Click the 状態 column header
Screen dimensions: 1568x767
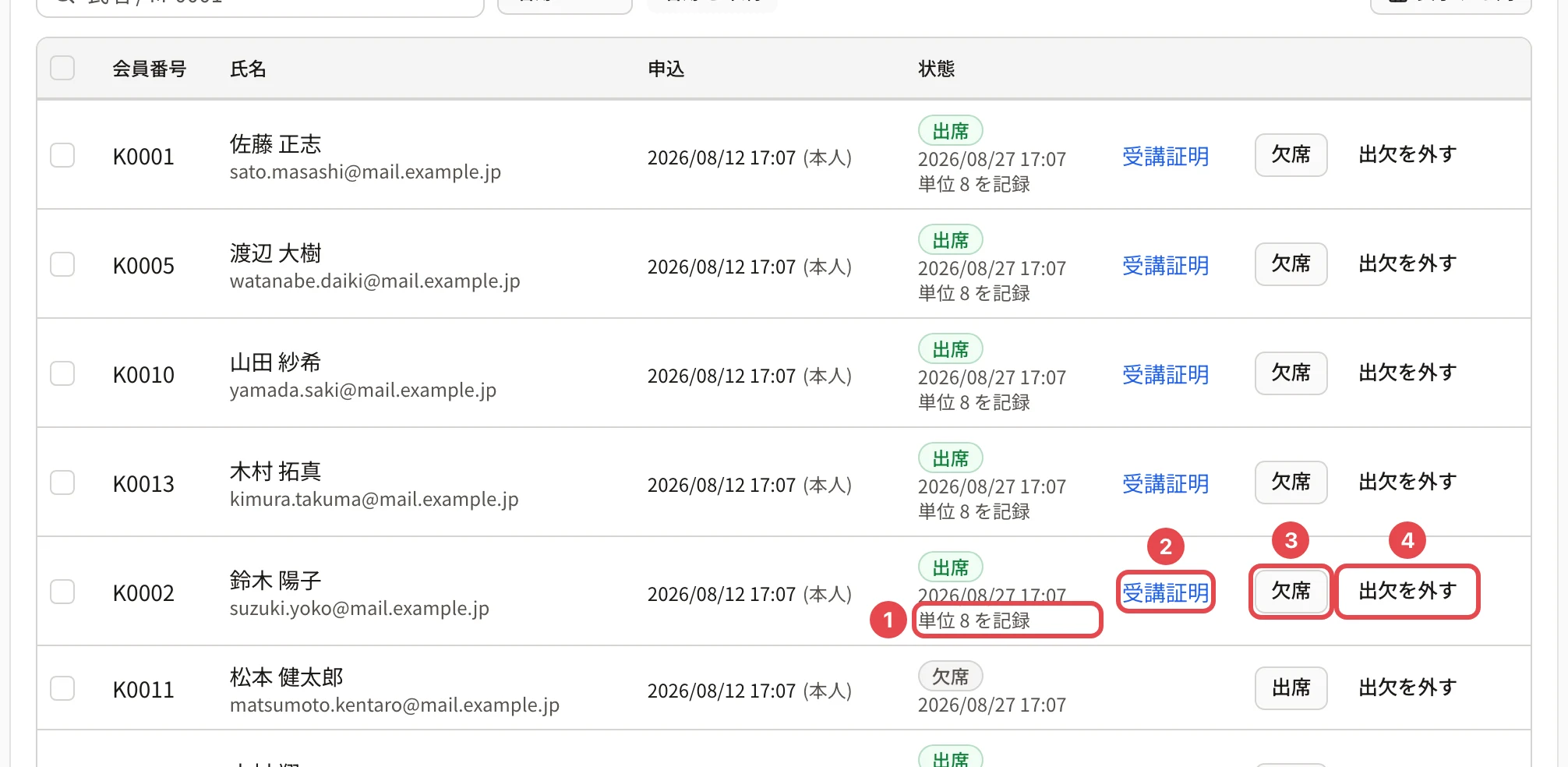coord(936,69)
